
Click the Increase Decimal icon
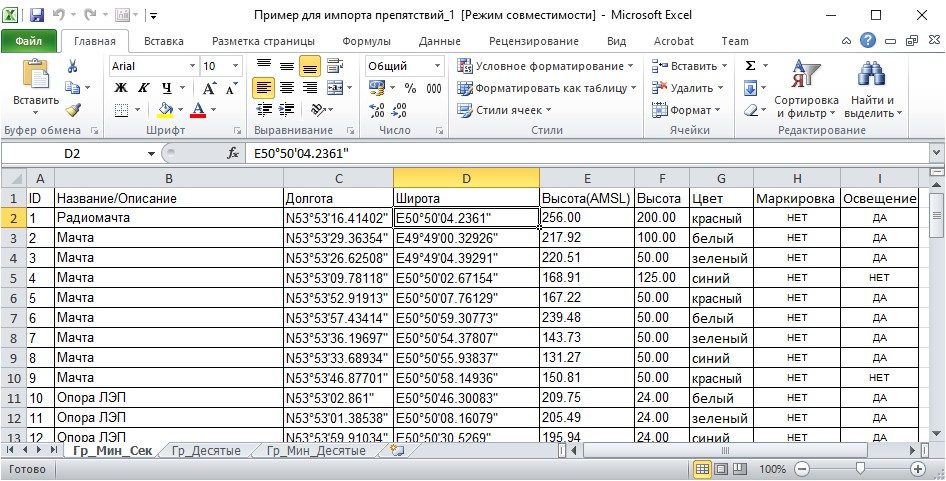pos(376,110)
